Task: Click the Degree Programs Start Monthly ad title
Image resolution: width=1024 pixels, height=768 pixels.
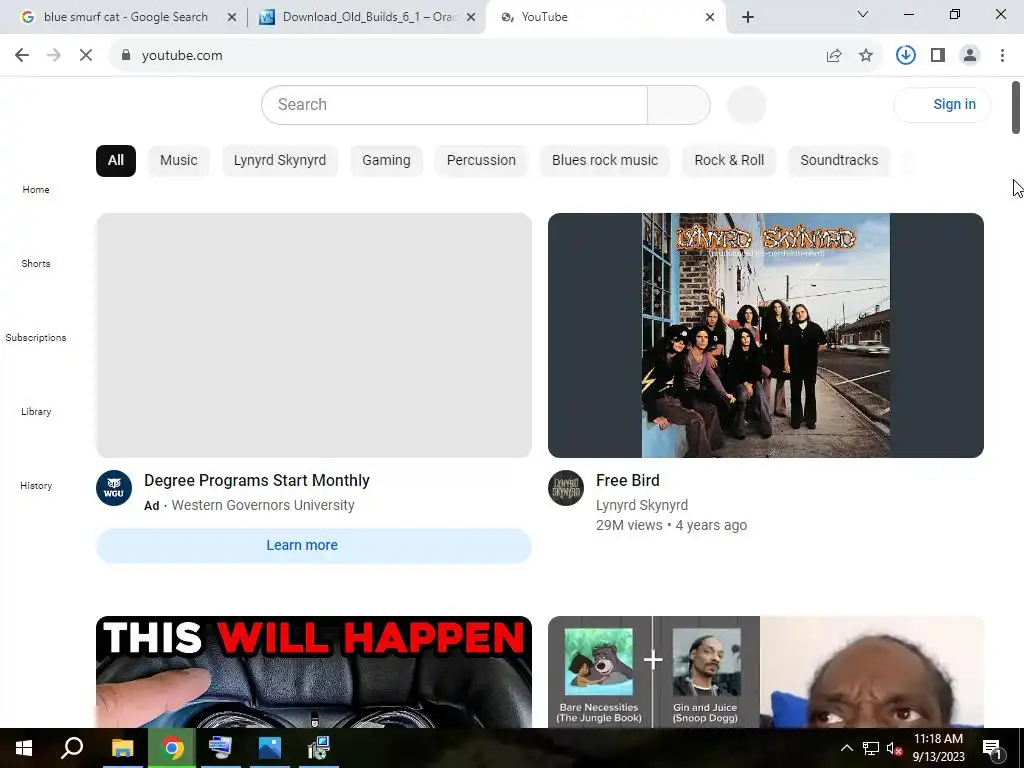Action: pos(257,481)
